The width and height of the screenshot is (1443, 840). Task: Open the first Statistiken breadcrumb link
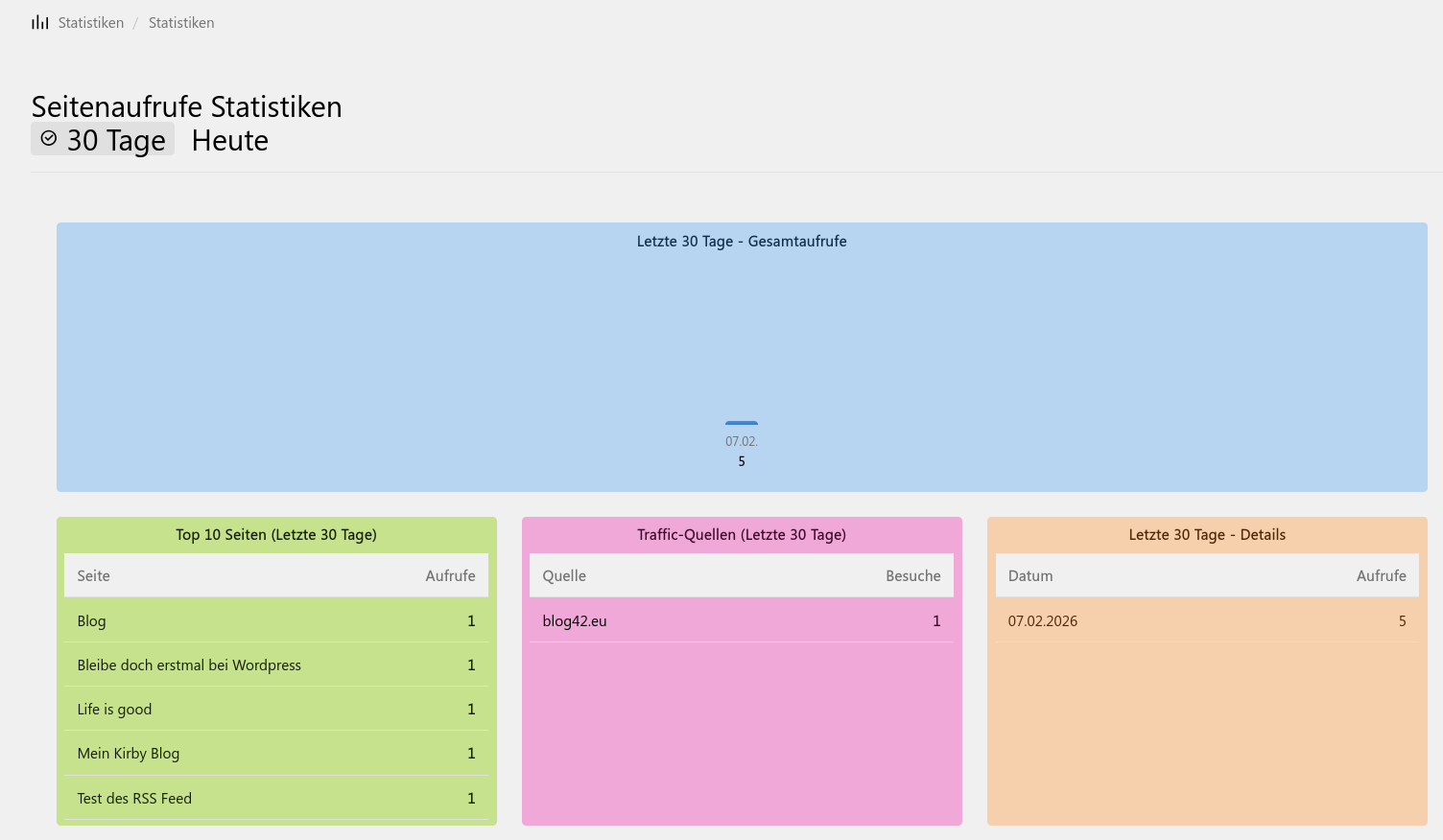[x=91, y=23]
